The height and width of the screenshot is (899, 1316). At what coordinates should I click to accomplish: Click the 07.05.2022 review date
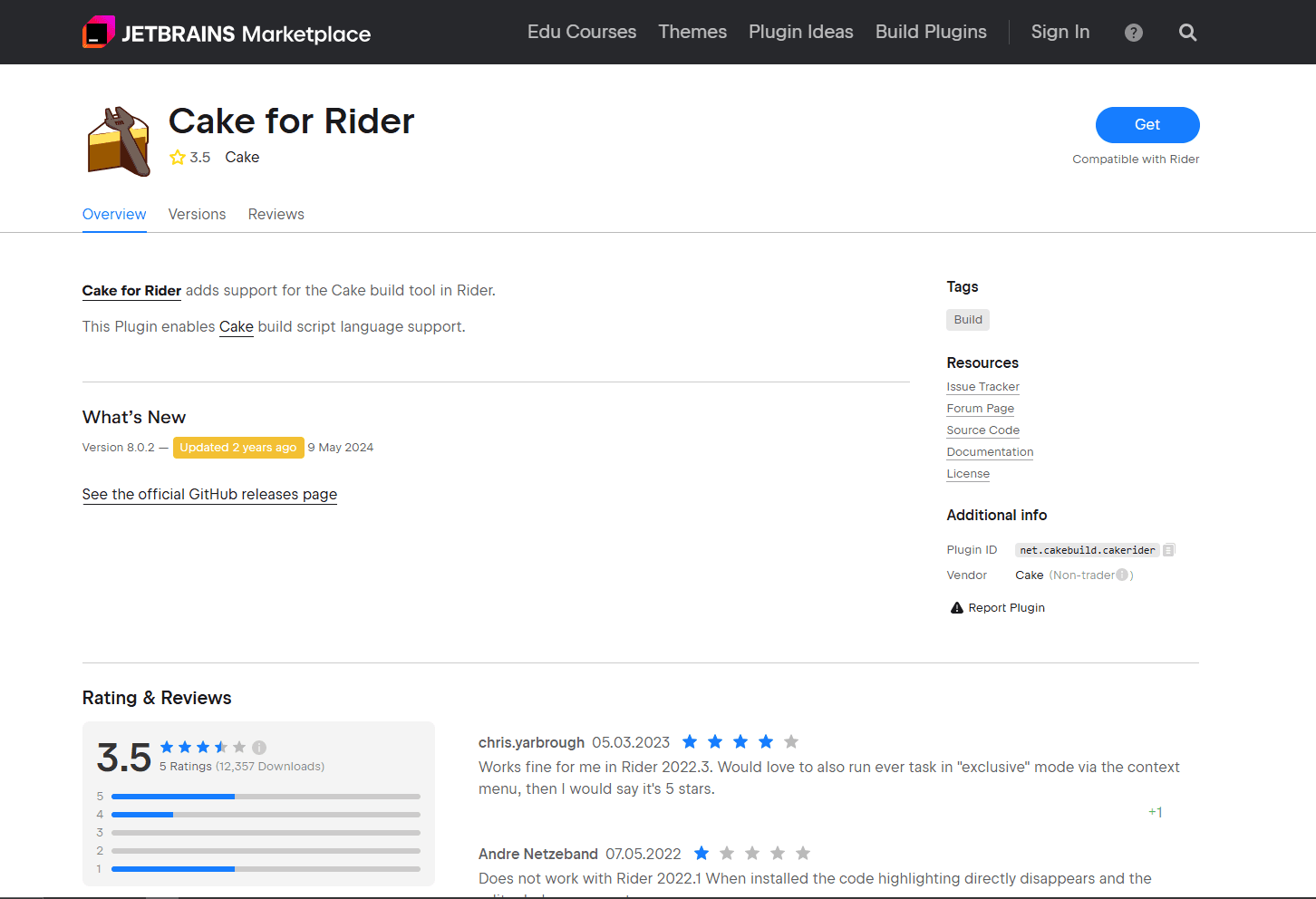[x=643, y=854]
